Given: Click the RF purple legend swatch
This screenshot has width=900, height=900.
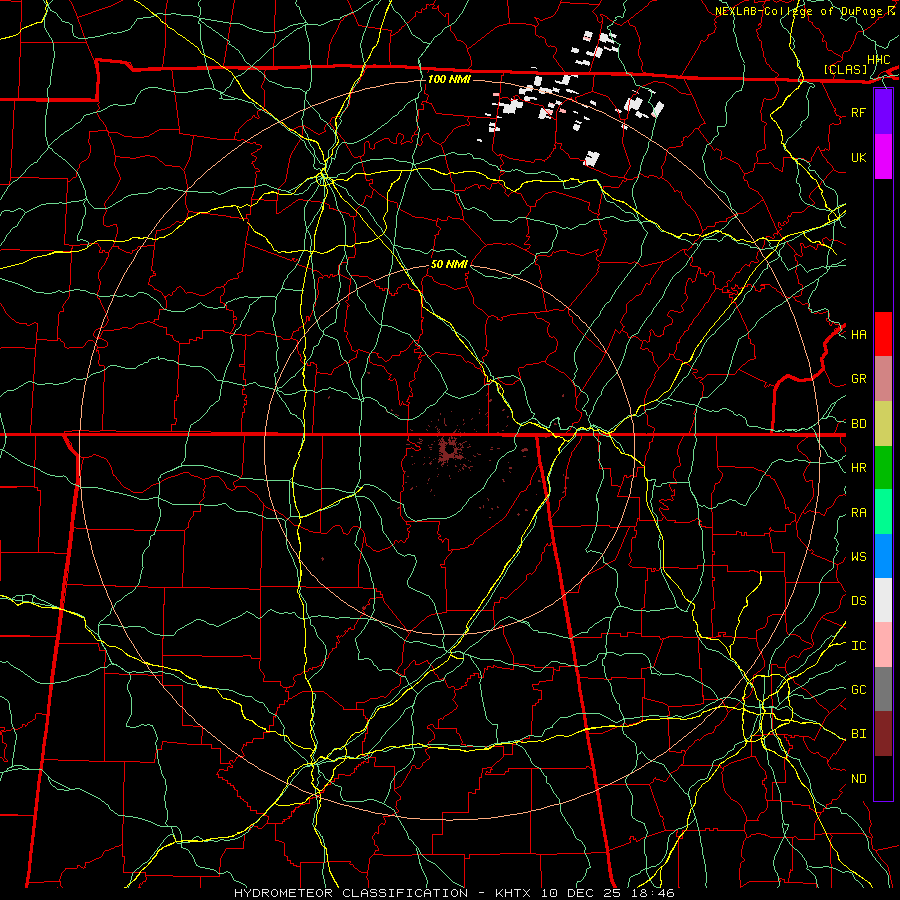Looking at the screenshot, I should 883,112.
